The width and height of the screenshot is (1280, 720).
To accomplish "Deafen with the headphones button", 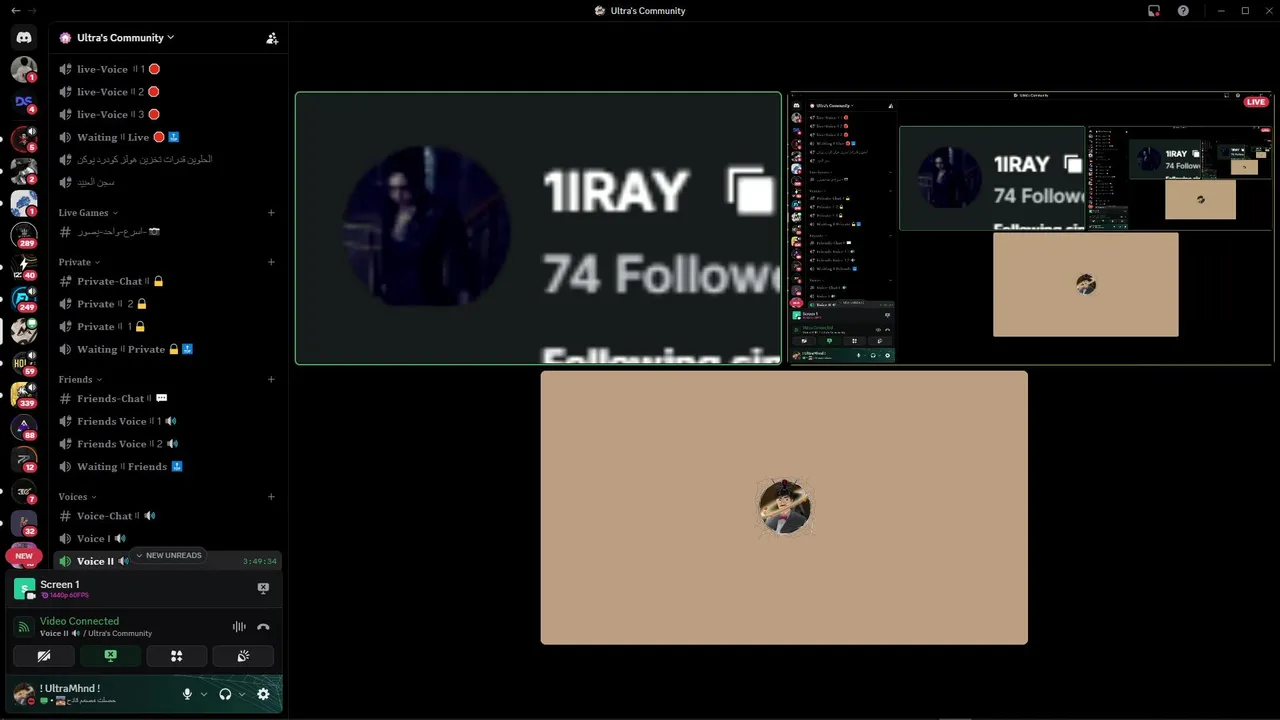I will coord(225,694).
